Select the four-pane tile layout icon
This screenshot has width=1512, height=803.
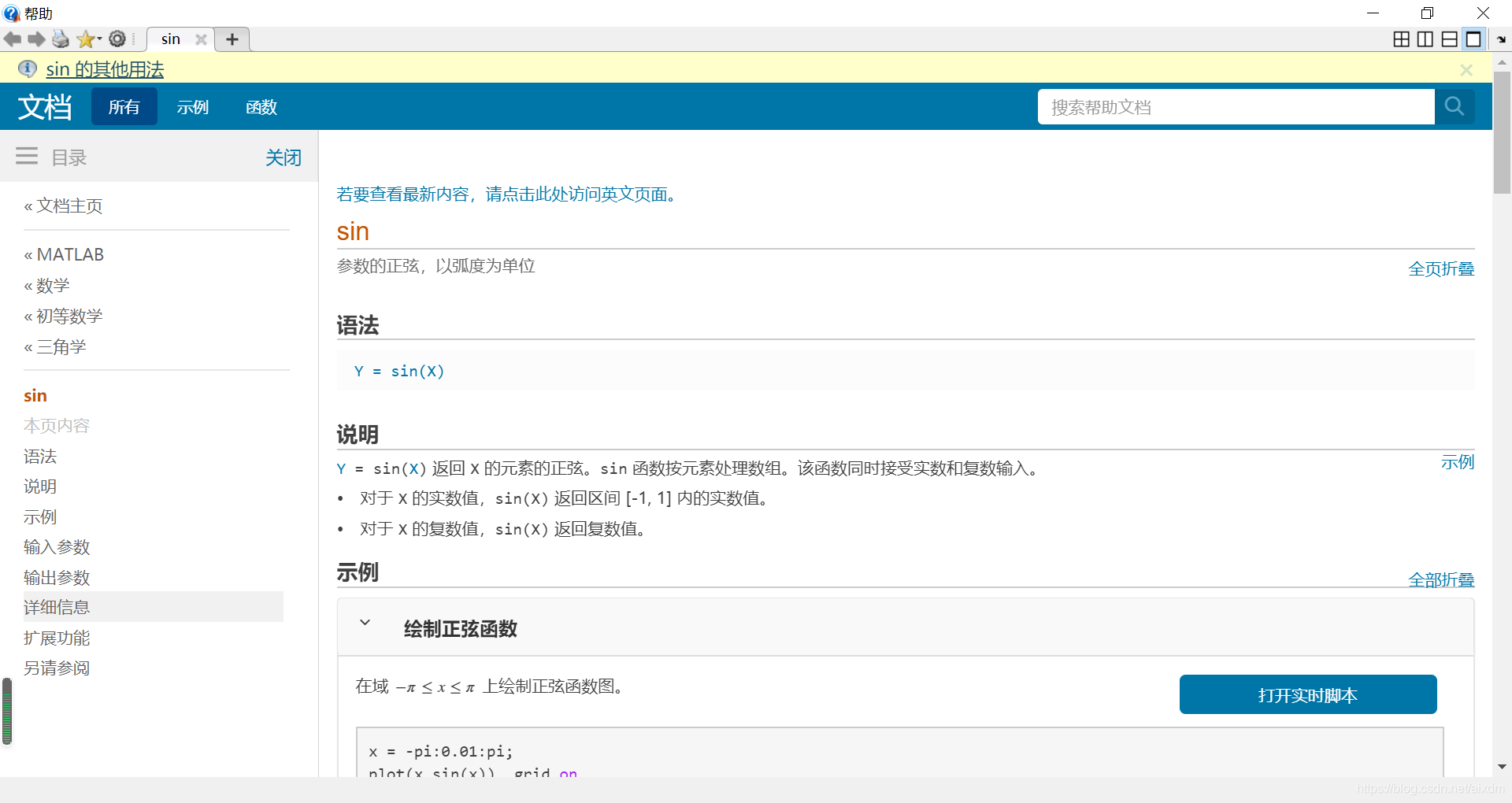(1402, 39)
